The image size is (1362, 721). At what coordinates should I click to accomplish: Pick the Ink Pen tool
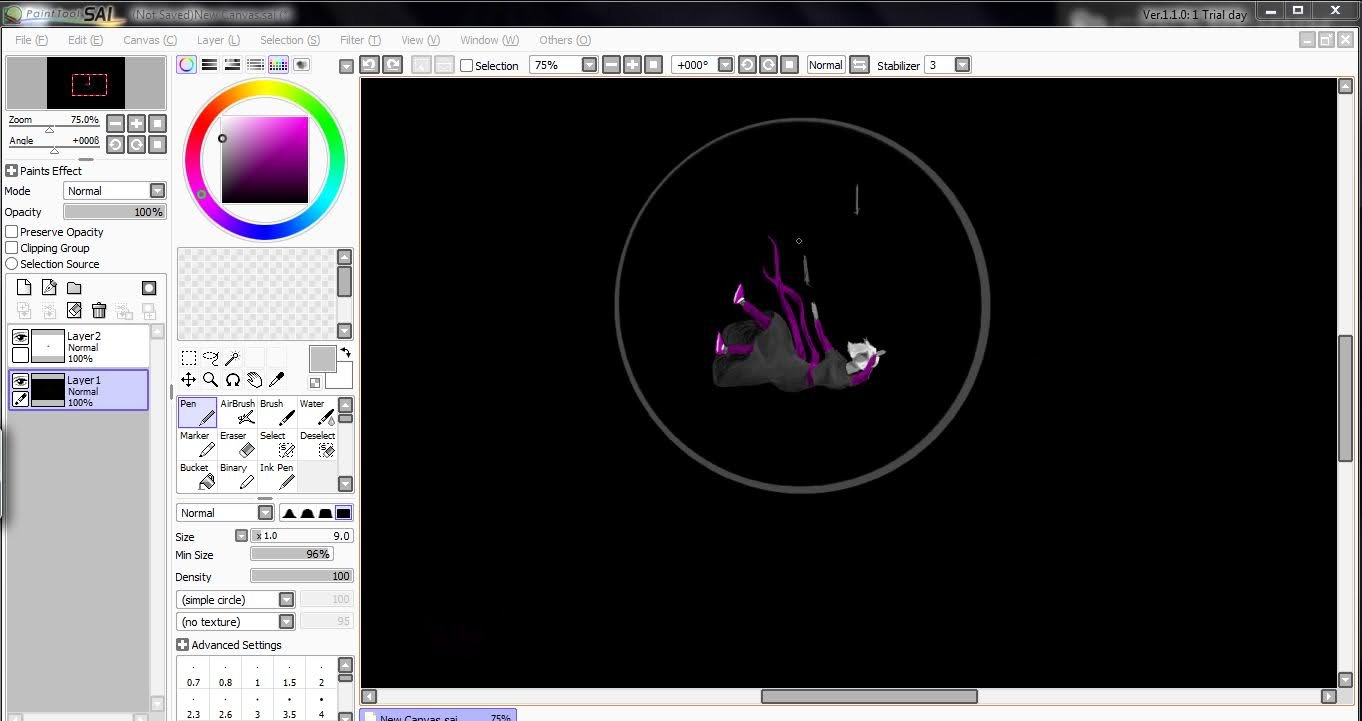click(x=278, y=476)
